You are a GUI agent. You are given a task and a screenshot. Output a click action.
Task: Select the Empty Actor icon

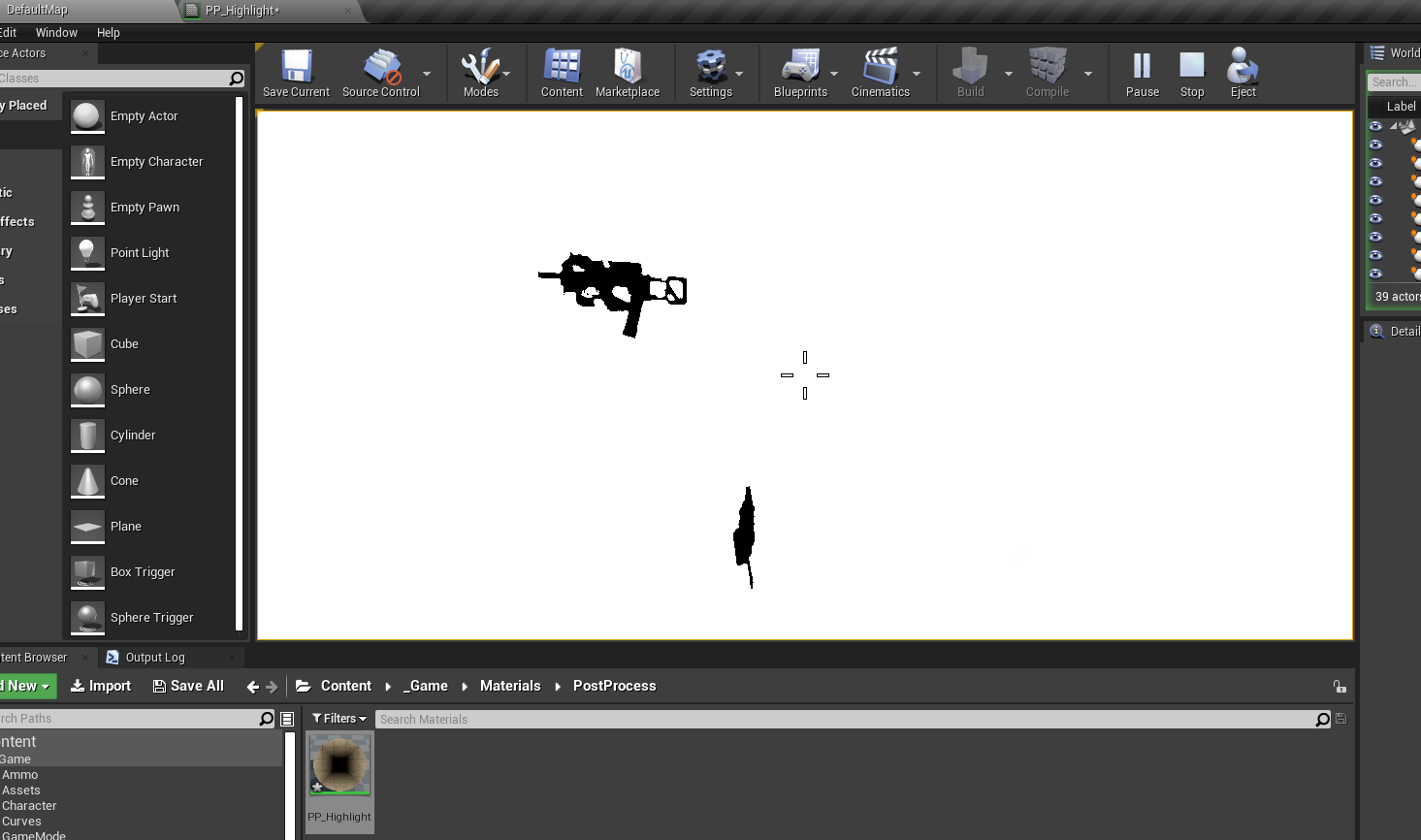tap(87, 116)
